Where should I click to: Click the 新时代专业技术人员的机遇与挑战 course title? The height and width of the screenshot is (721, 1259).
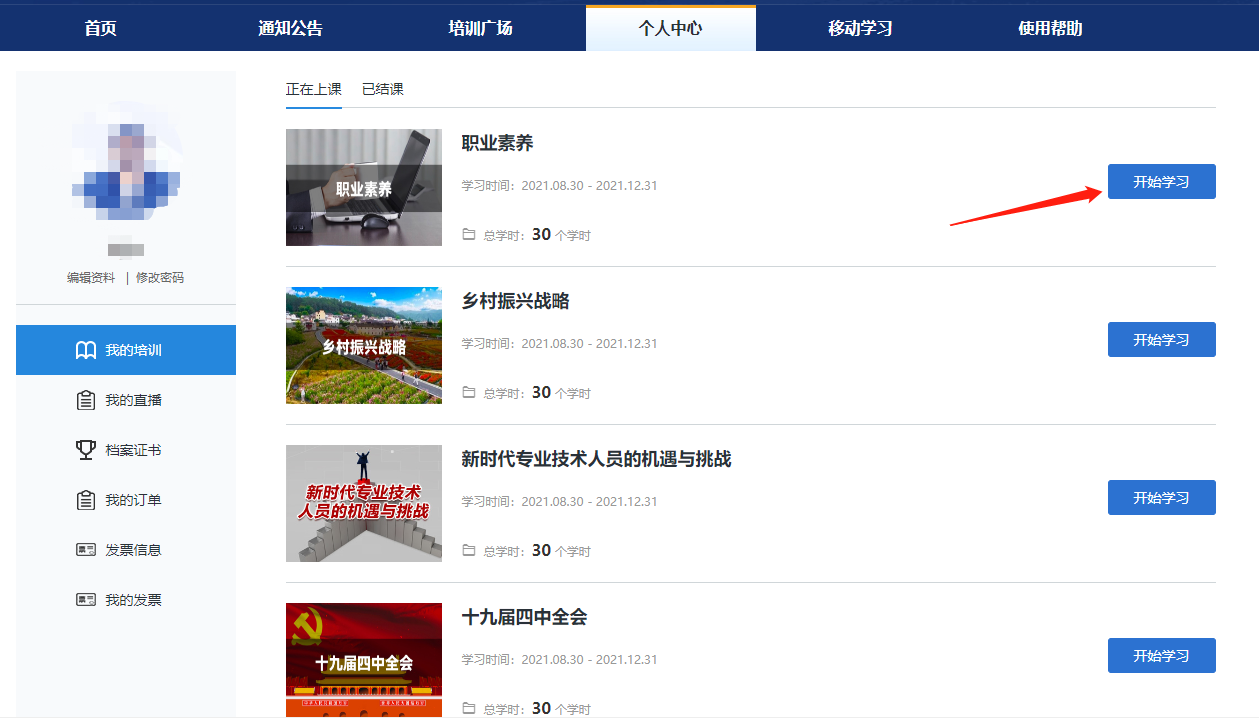pos(596,459)
